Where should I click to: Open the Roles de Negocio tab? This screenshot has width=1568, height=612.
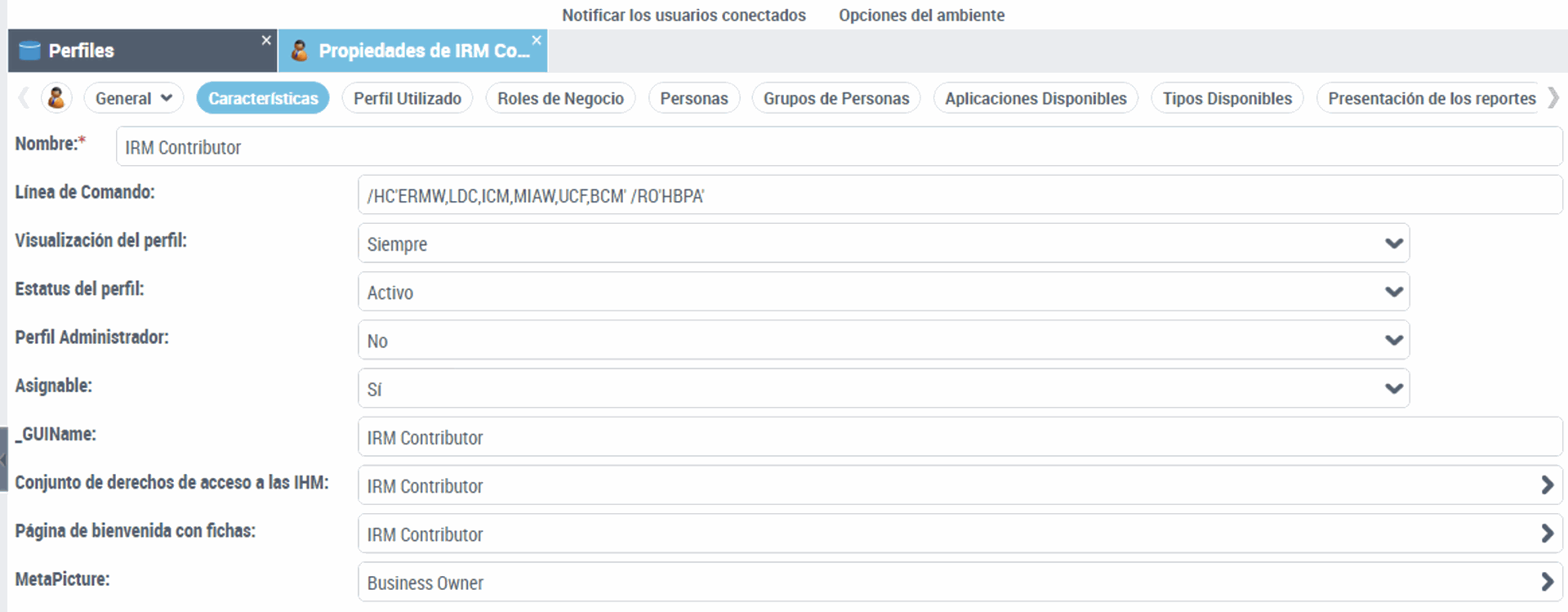click(560, 98)
